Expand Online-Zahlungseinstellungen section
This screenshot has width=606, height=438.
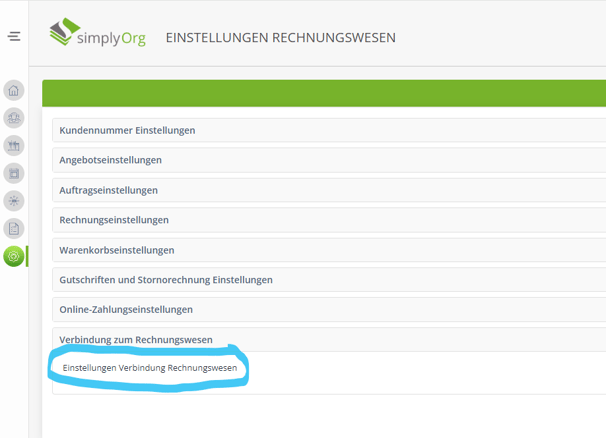(x=126, y=310)
